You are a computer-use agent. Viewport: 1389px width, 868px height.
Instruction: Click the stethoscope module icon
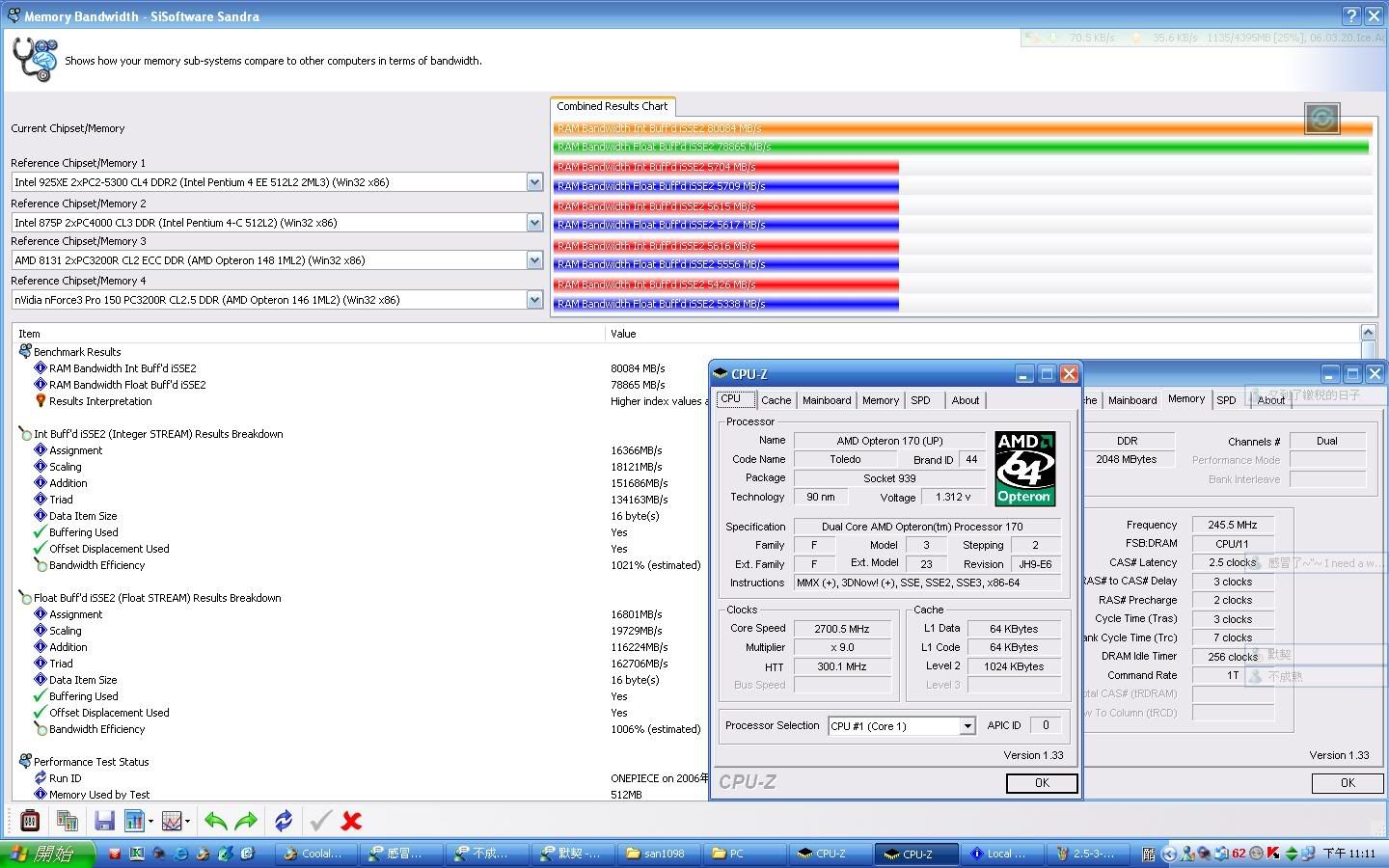(x=35, y=59)
